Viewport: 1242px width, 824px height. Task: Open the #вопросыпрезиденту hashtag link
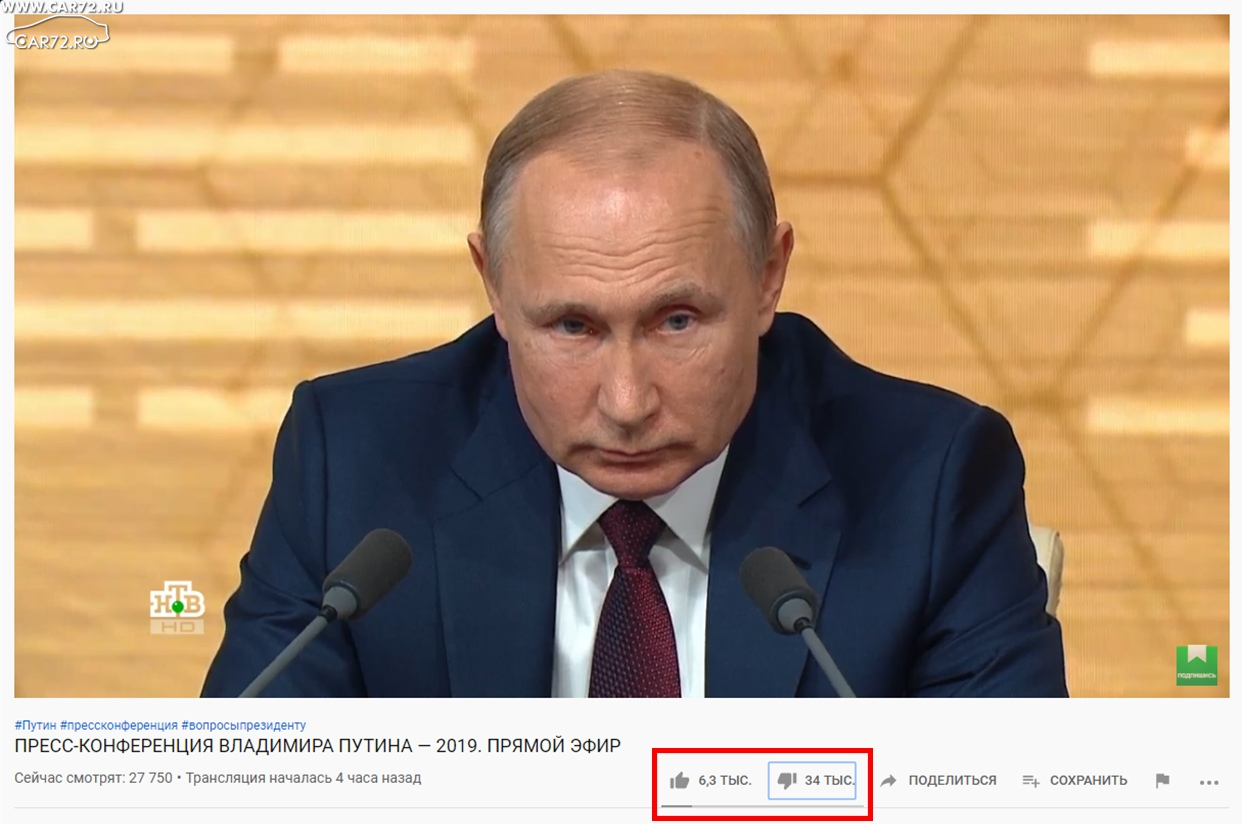coord(244,725)
